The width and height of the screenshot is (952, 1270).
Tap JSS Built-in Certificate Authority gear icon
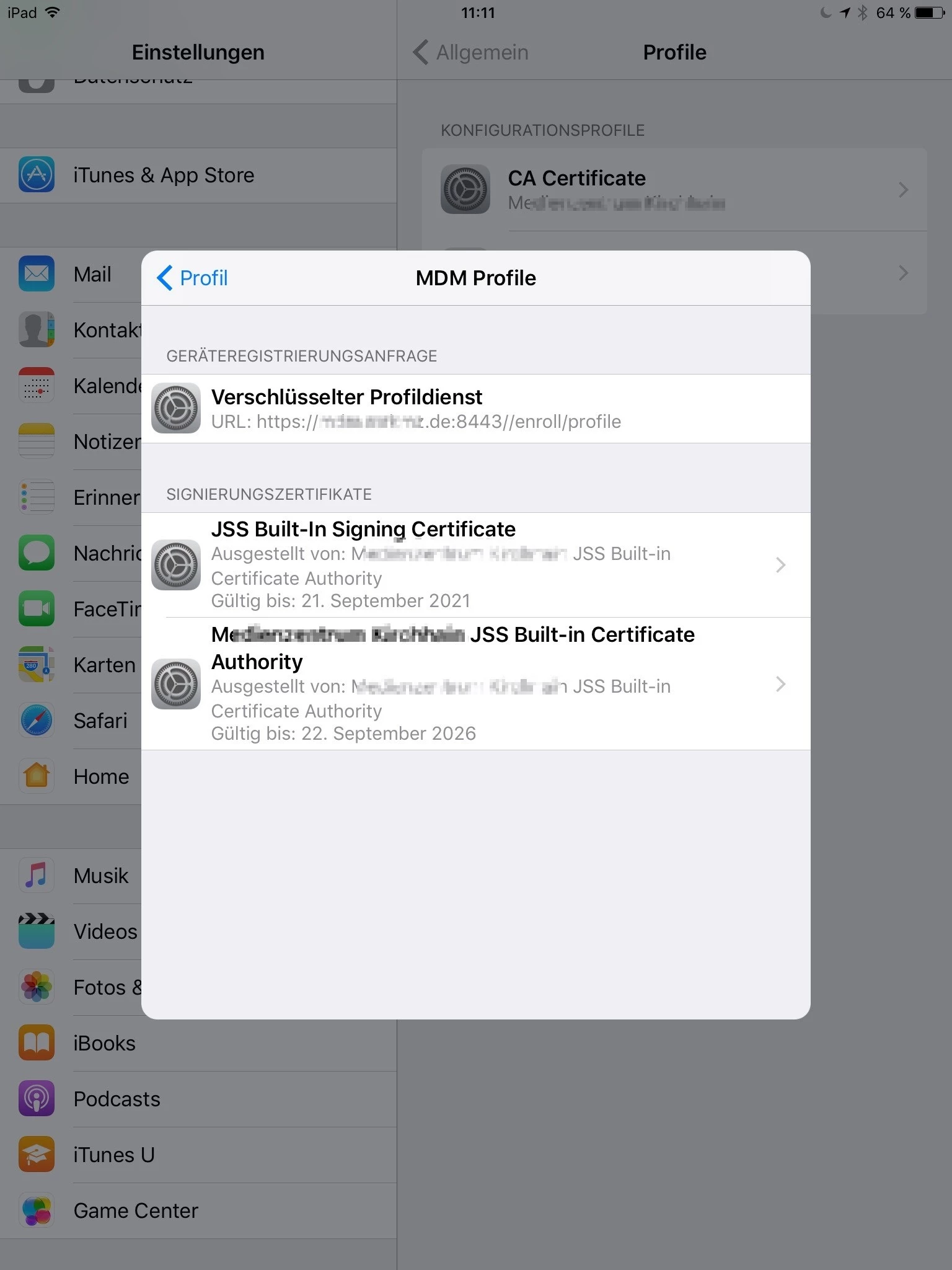coord(176,684)
